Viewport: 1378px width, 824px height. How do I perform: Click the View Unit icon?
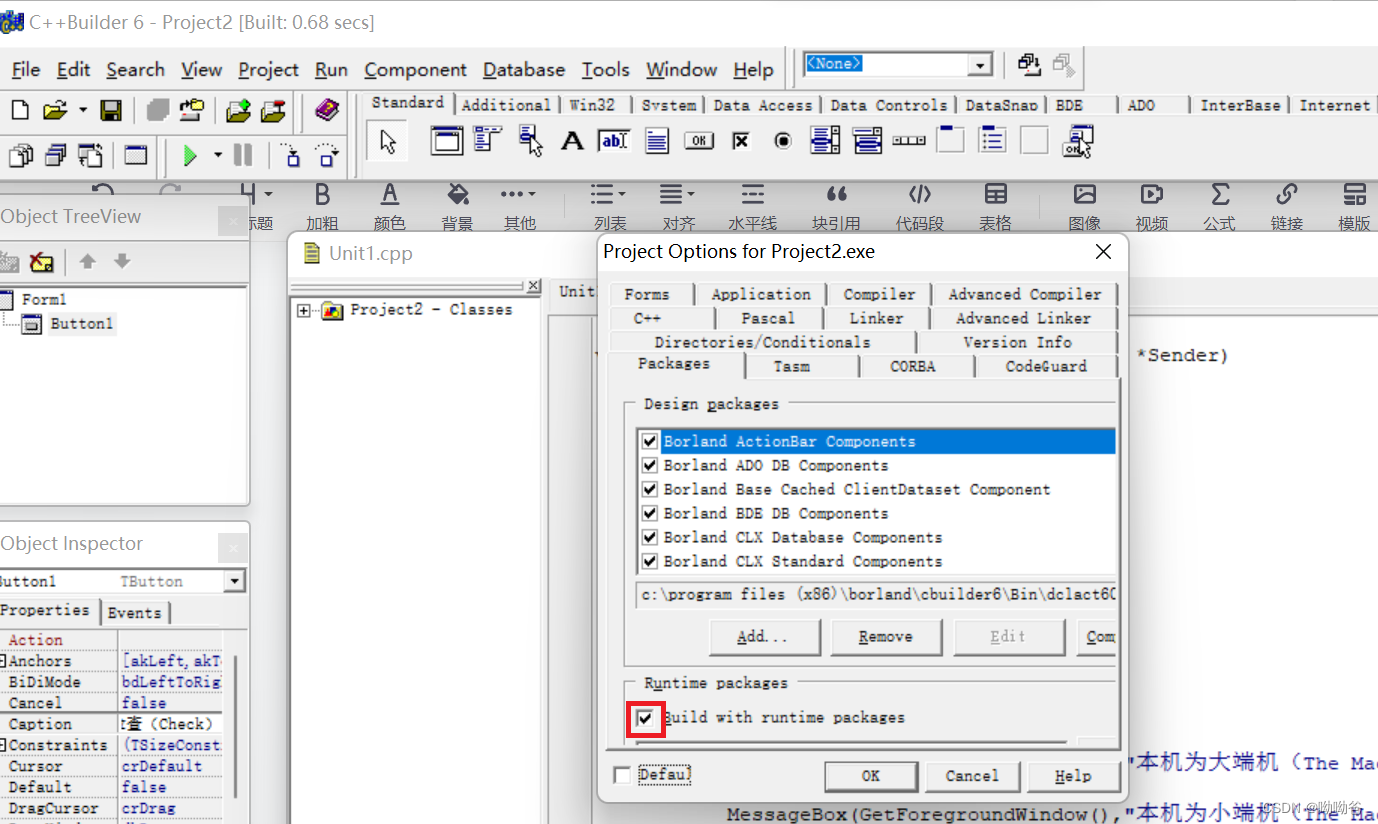pyautogui.click(x=21, y=155)
